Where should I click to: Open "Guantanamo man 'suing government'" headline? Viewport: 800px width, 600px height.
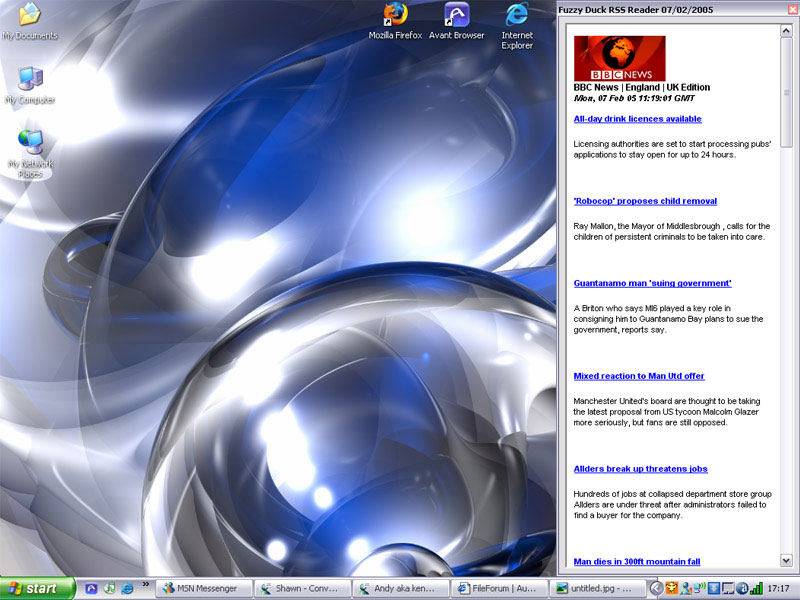click(652, 283)
